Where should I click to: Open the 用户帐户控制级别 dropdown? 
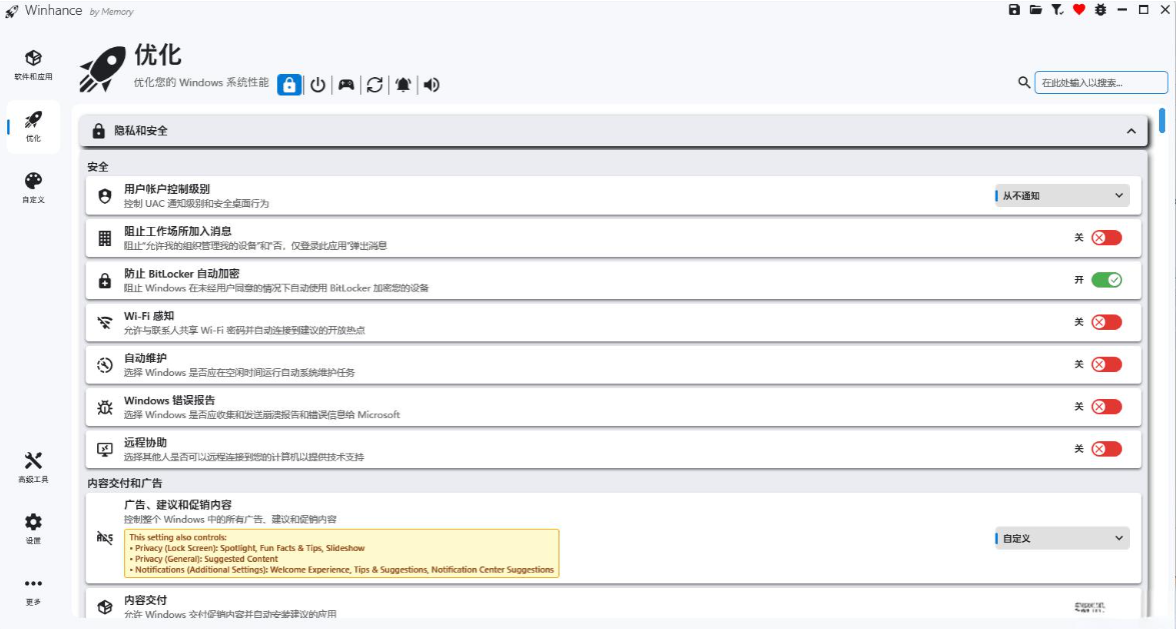point(1062,196)
